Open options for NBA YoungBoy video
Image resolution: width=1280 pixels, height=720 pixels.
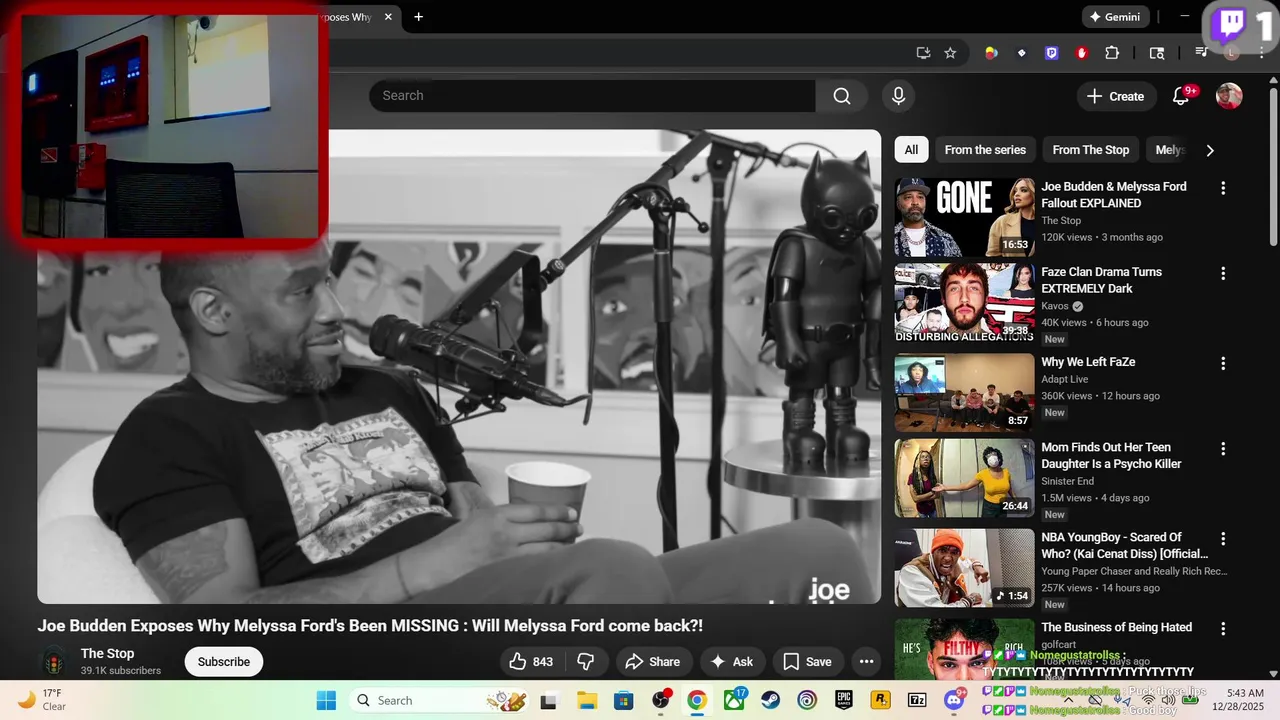tap(1222, 538)
